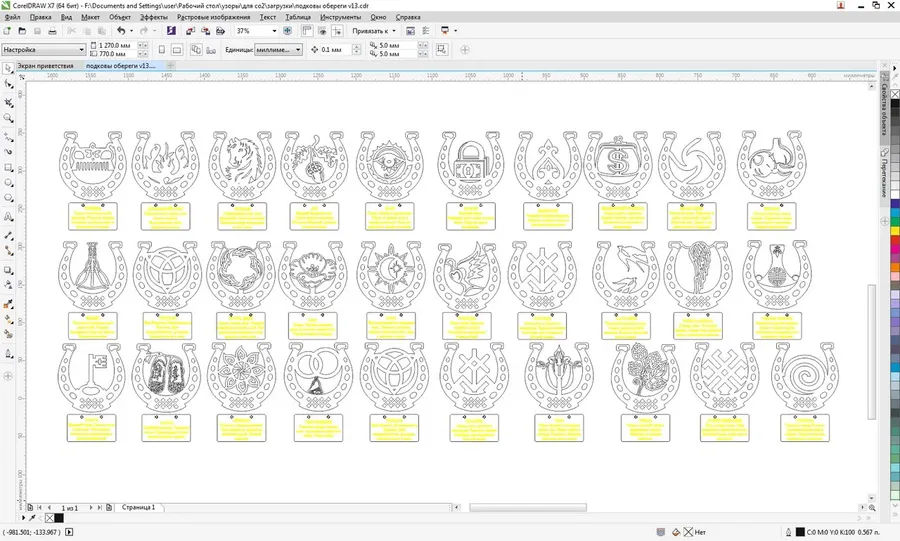Select the Shape edit tool
The height and width of the screenshot is (541, 900).
click(8, 84)
